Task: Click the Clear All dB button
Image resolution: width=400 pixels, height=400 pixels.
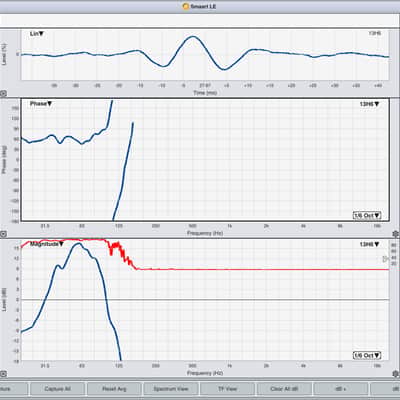Action: point(284,389)
